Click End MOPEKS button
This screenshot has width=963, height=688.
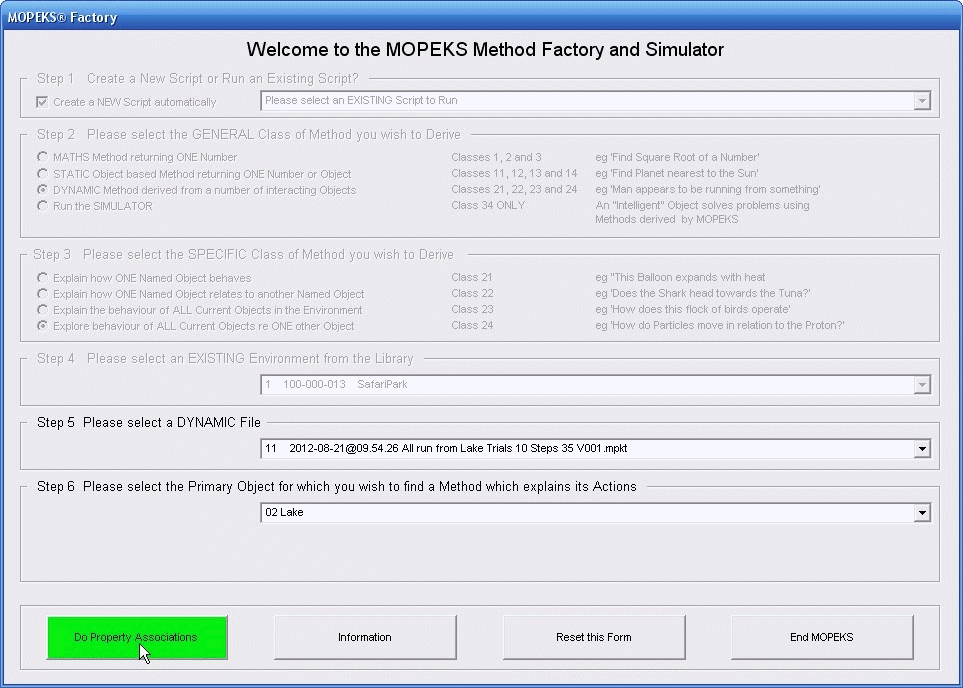(822, 638)
